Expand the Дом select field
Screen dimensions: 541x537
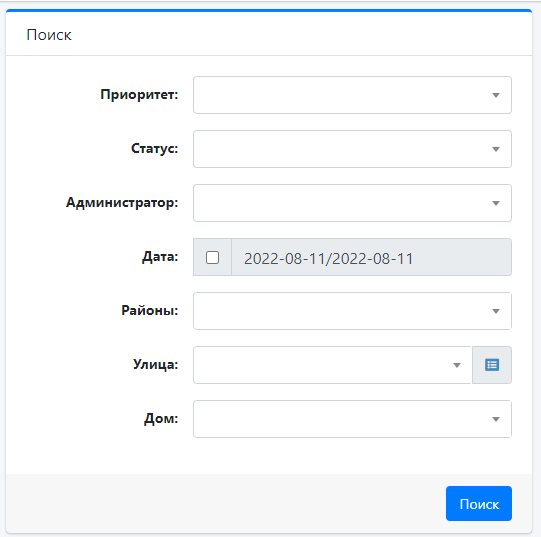(x=352, y=419)
